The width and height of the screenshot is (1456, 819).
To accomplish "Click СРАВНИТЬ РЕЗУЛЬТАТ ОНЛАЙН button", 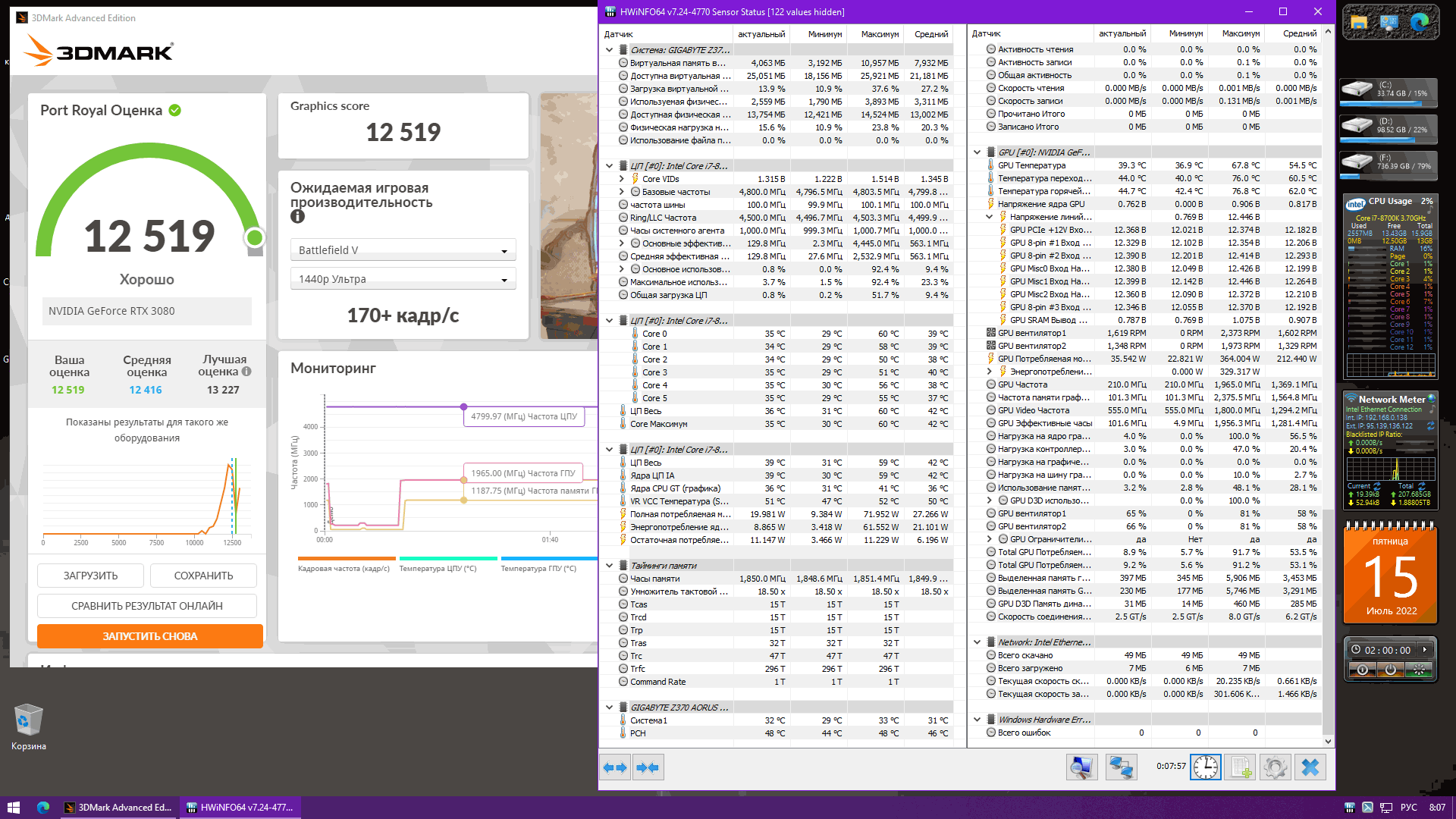I will tap(147, 606).
